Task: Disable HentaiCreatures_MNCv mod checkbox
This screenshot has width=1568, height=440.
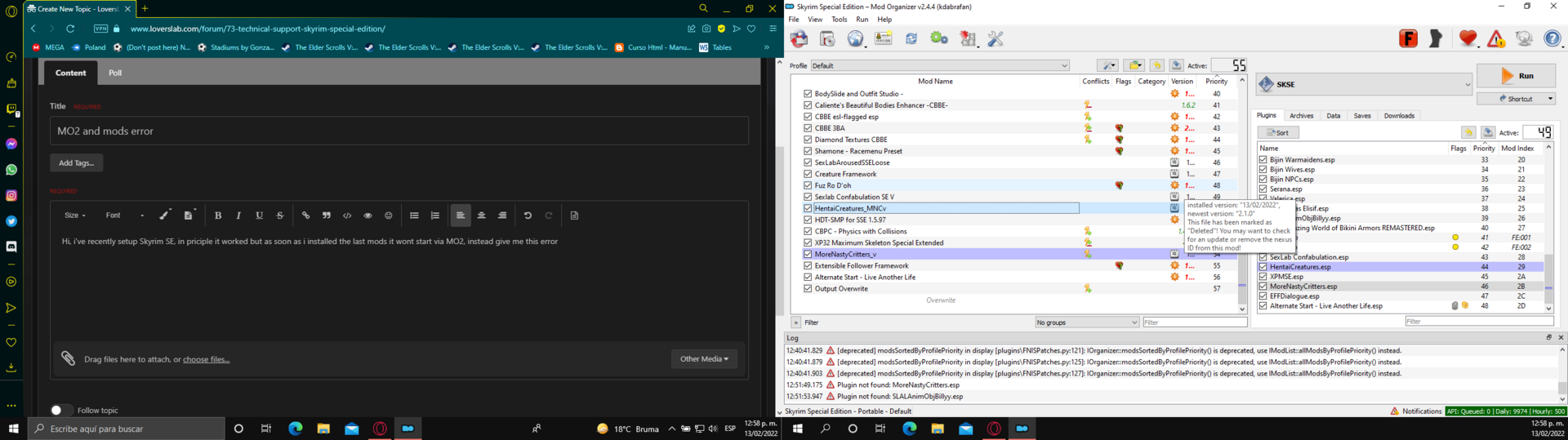Action: (808, 208)
